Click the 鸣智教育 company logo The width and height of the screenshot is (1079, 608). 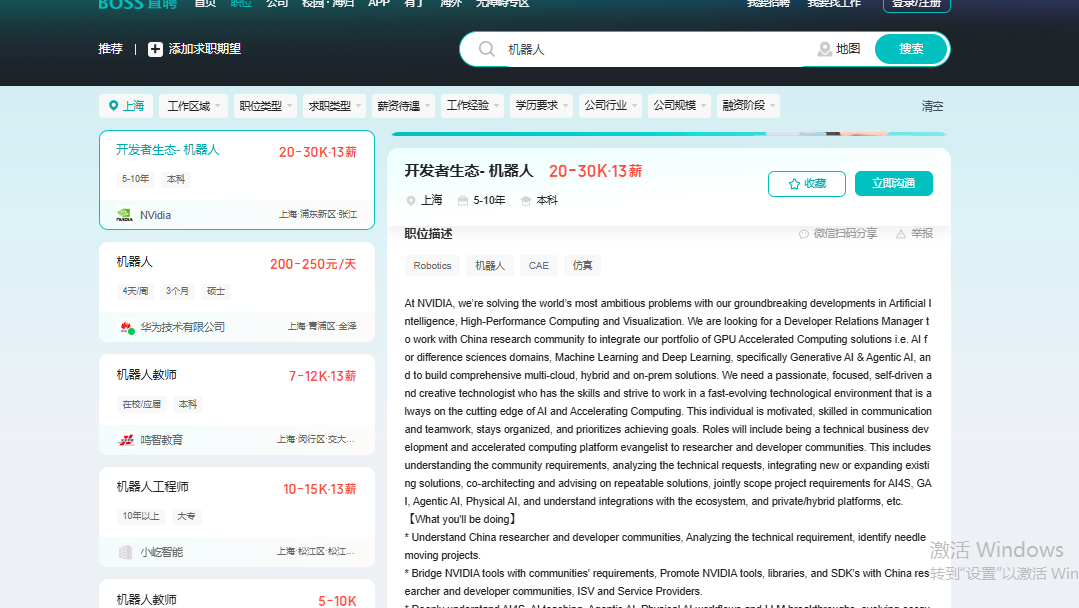(x=126, y=439)
